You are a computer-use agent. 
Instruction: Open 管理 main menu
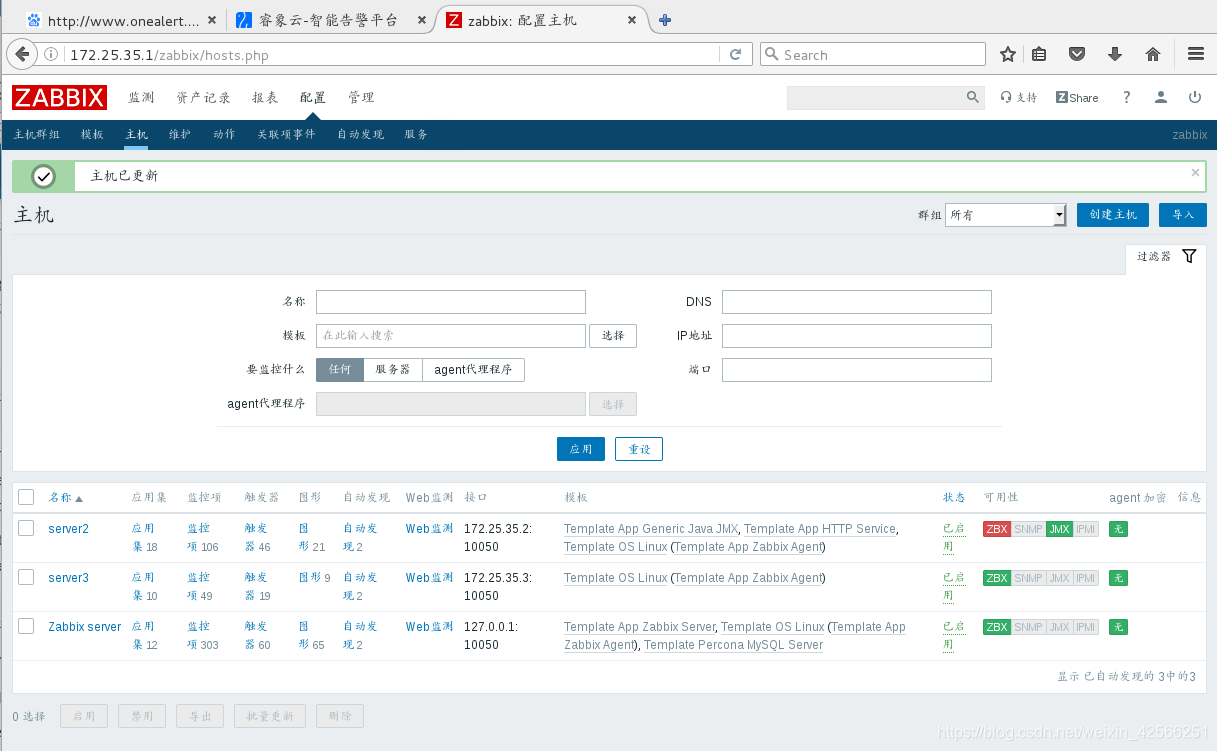click(x=361, y=97)
